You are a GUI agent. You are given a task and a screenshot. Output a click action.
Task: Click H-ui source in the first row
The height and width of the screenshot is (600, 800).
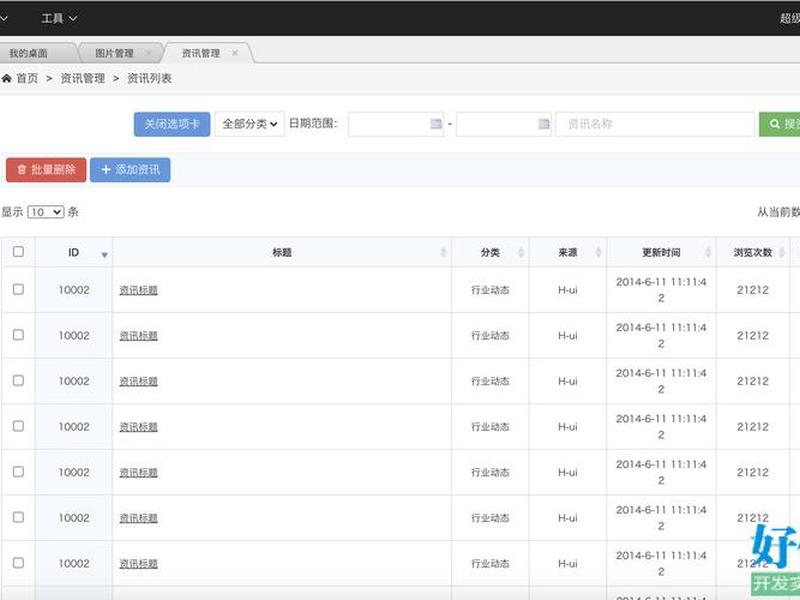pos(568,290)
